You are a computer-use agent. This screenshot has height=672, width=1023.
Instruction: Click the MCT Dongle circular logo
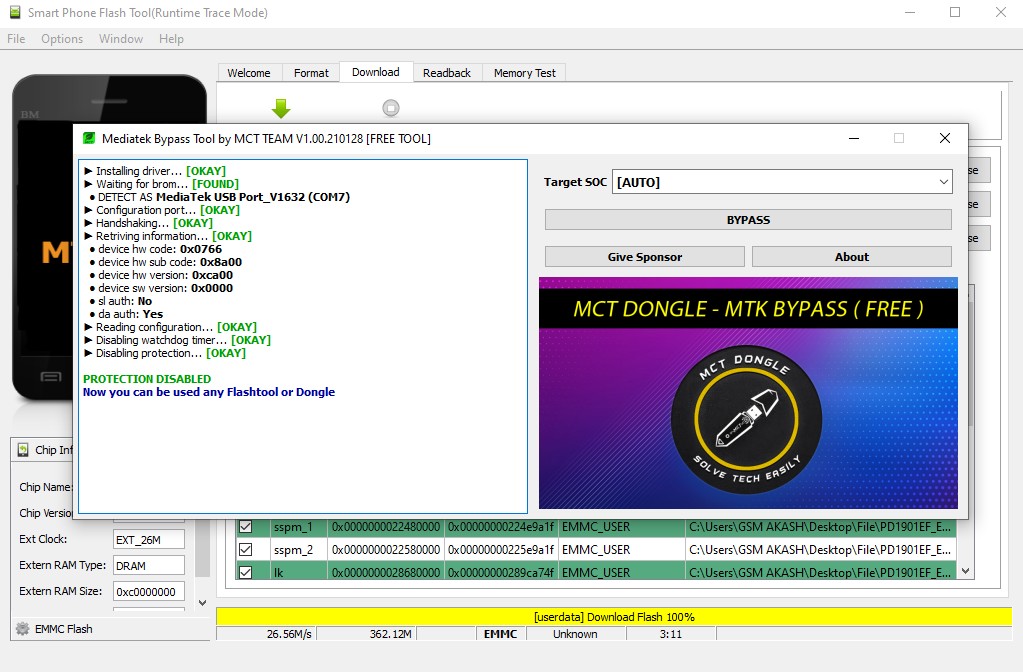(x=746, y=419)
